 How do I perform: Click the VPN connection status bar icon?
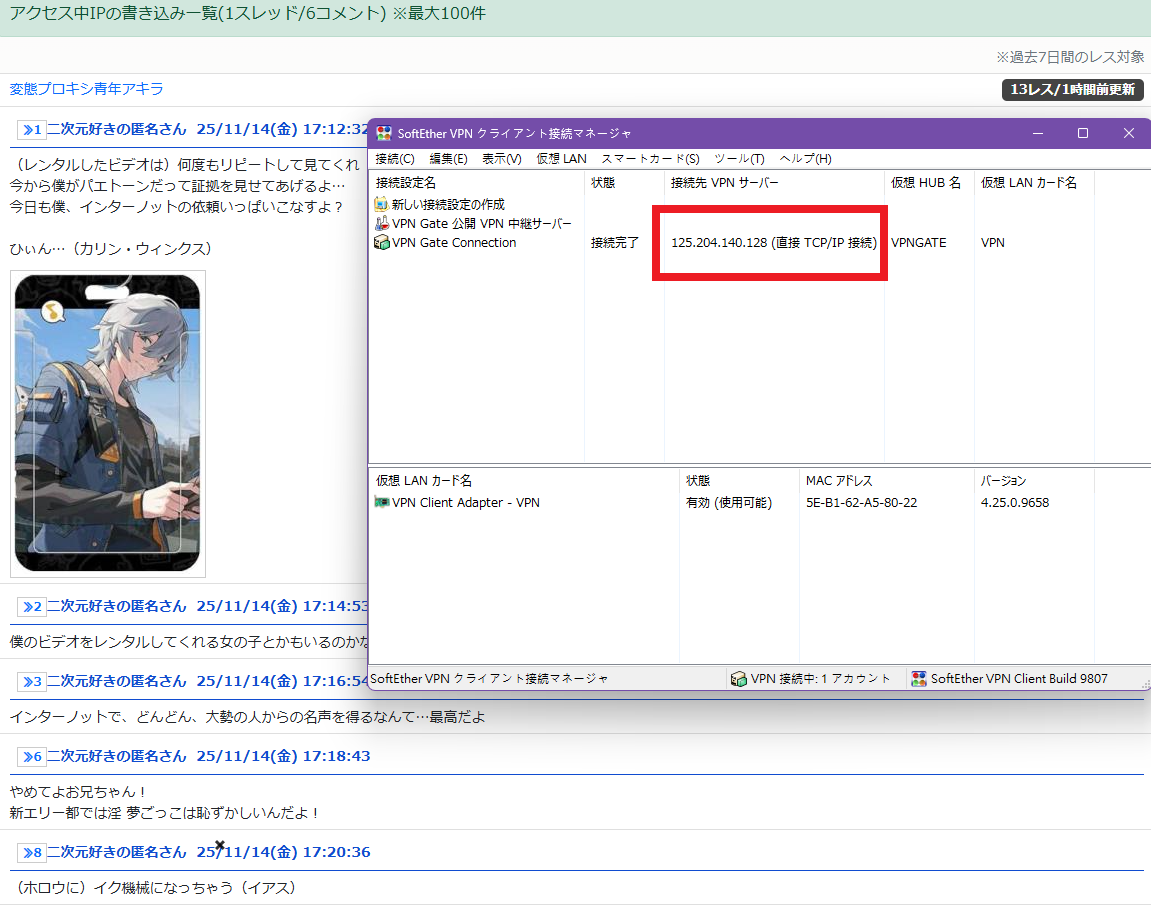pyautogui.click(x=739, y=679)
